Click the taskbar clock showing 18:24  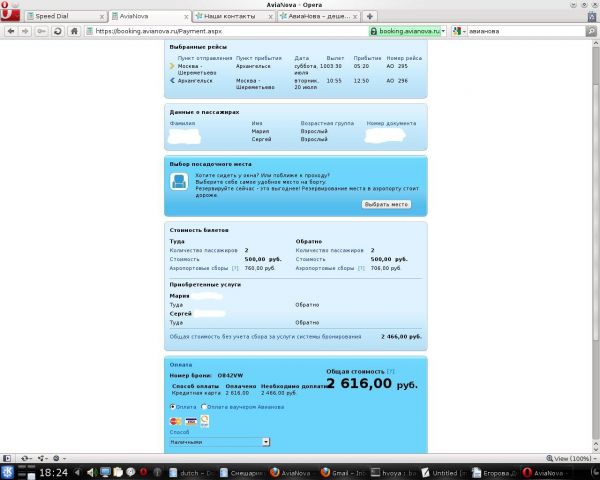tap(54, 473)
